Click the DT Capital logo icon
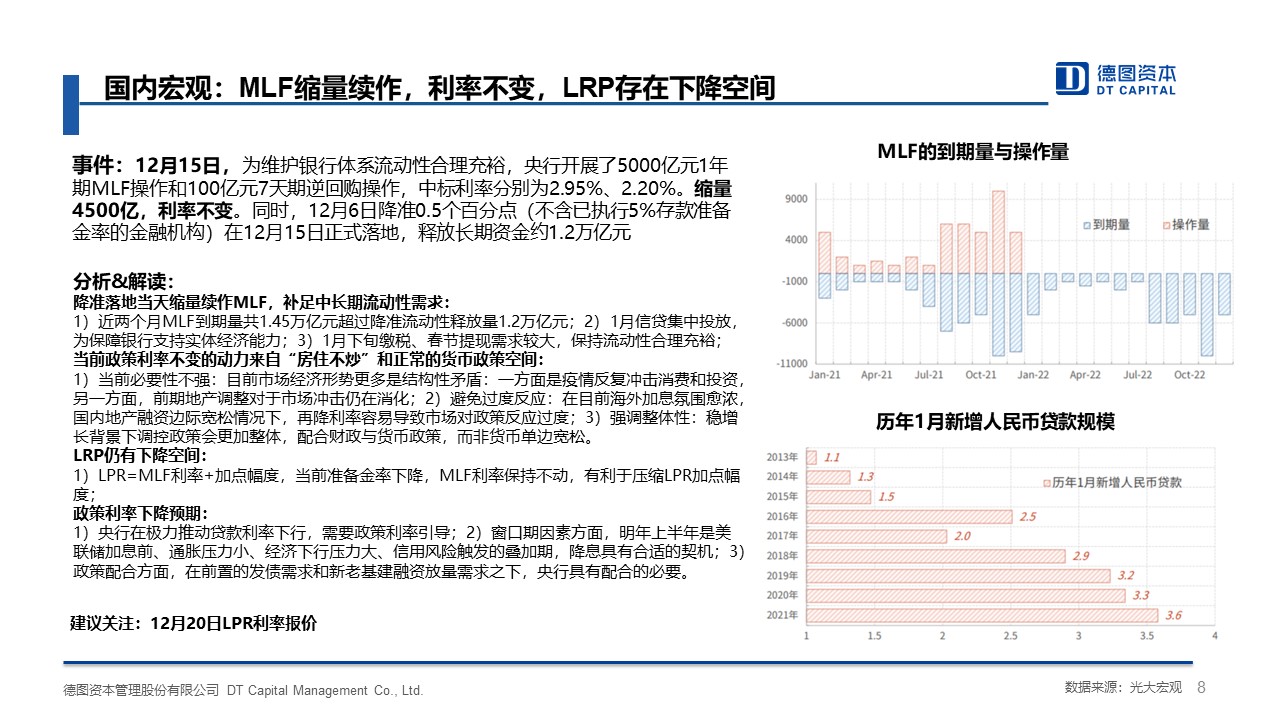Image resolution: width=1280 pixels, height=720 pixels. tap(1073, 78)
